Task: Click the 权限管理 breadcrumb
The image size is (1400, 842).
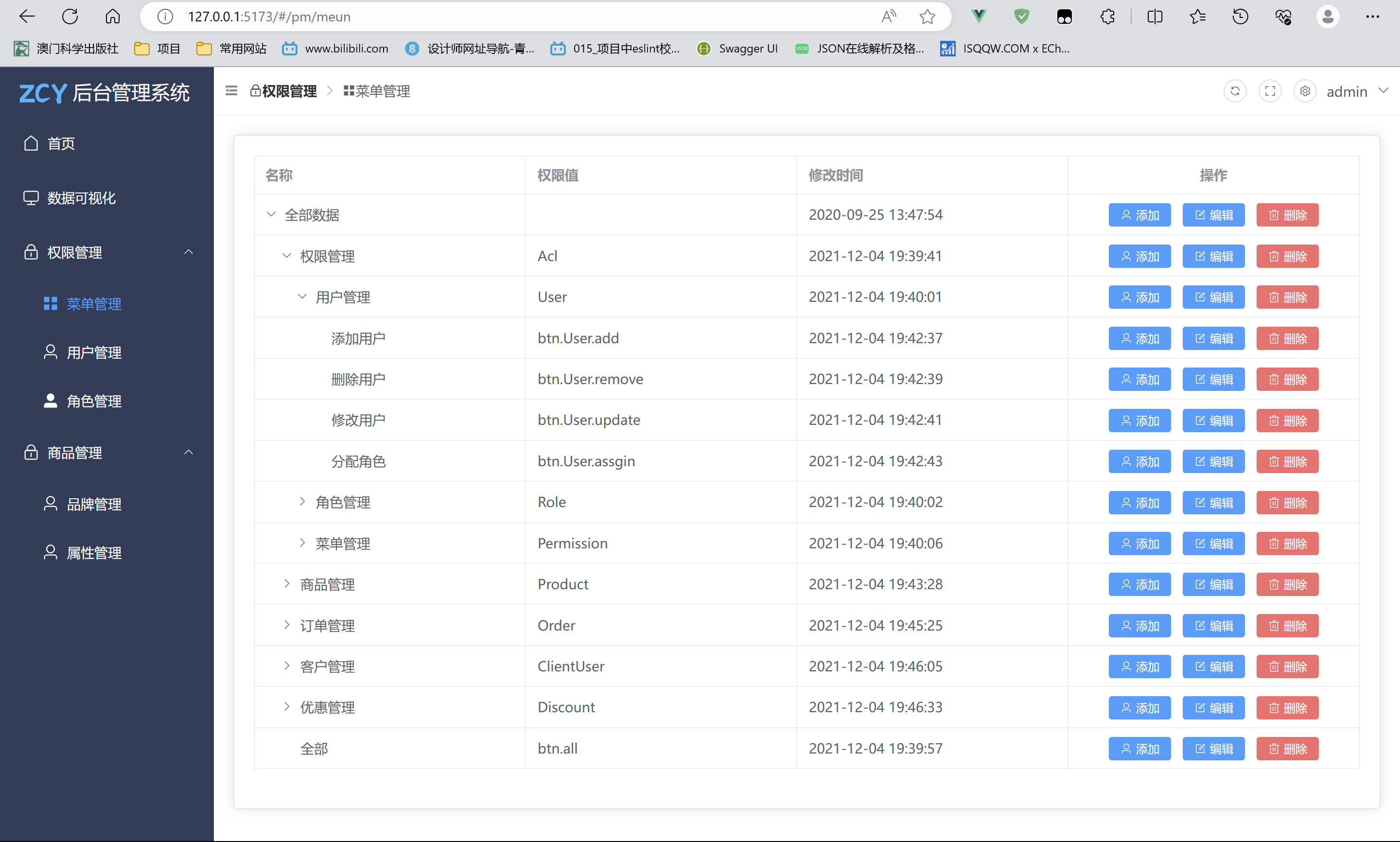Action: (x=283, y=91)
